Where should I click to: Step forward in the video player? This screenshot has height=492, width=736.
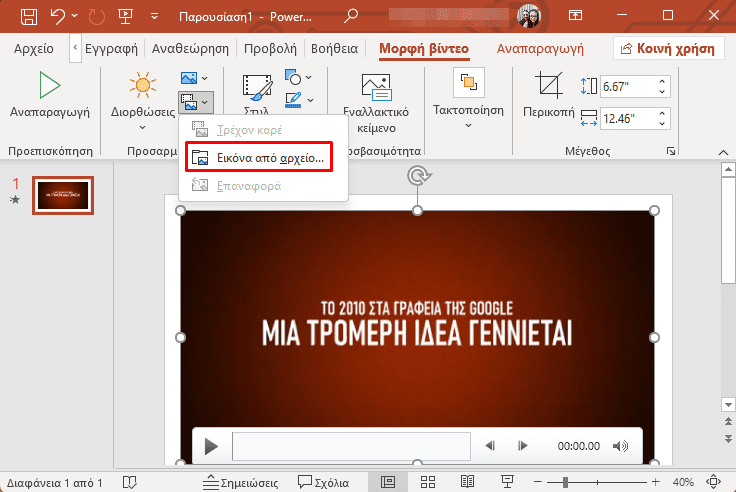point(522,446)
